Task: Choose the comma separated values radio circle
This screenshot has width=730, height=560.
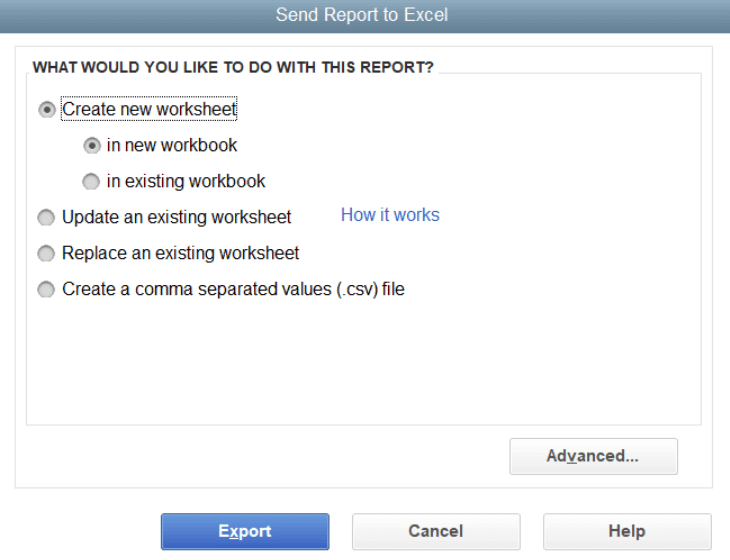Action: (x=47, y=289)
